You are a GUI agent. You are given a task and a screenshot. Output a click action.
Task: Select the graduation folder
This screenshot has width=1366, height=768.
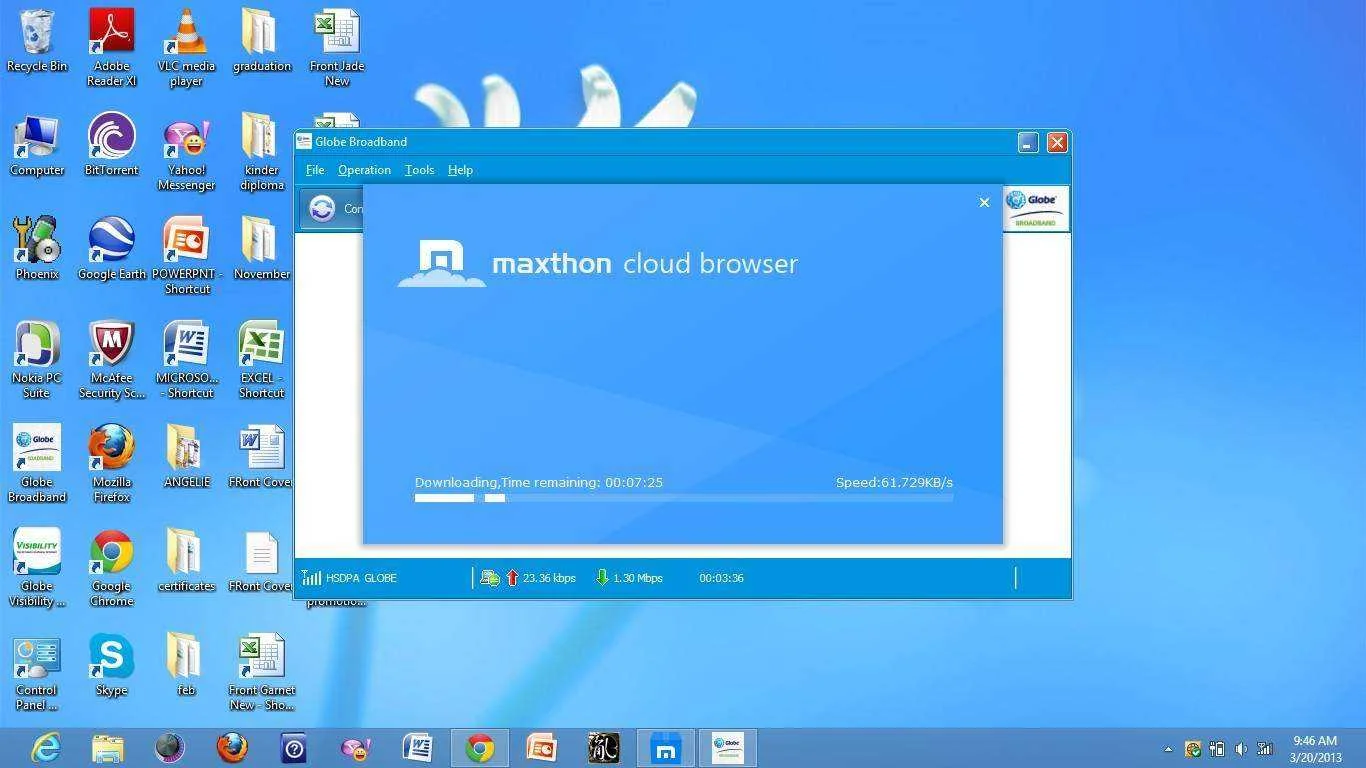[261, 42]
